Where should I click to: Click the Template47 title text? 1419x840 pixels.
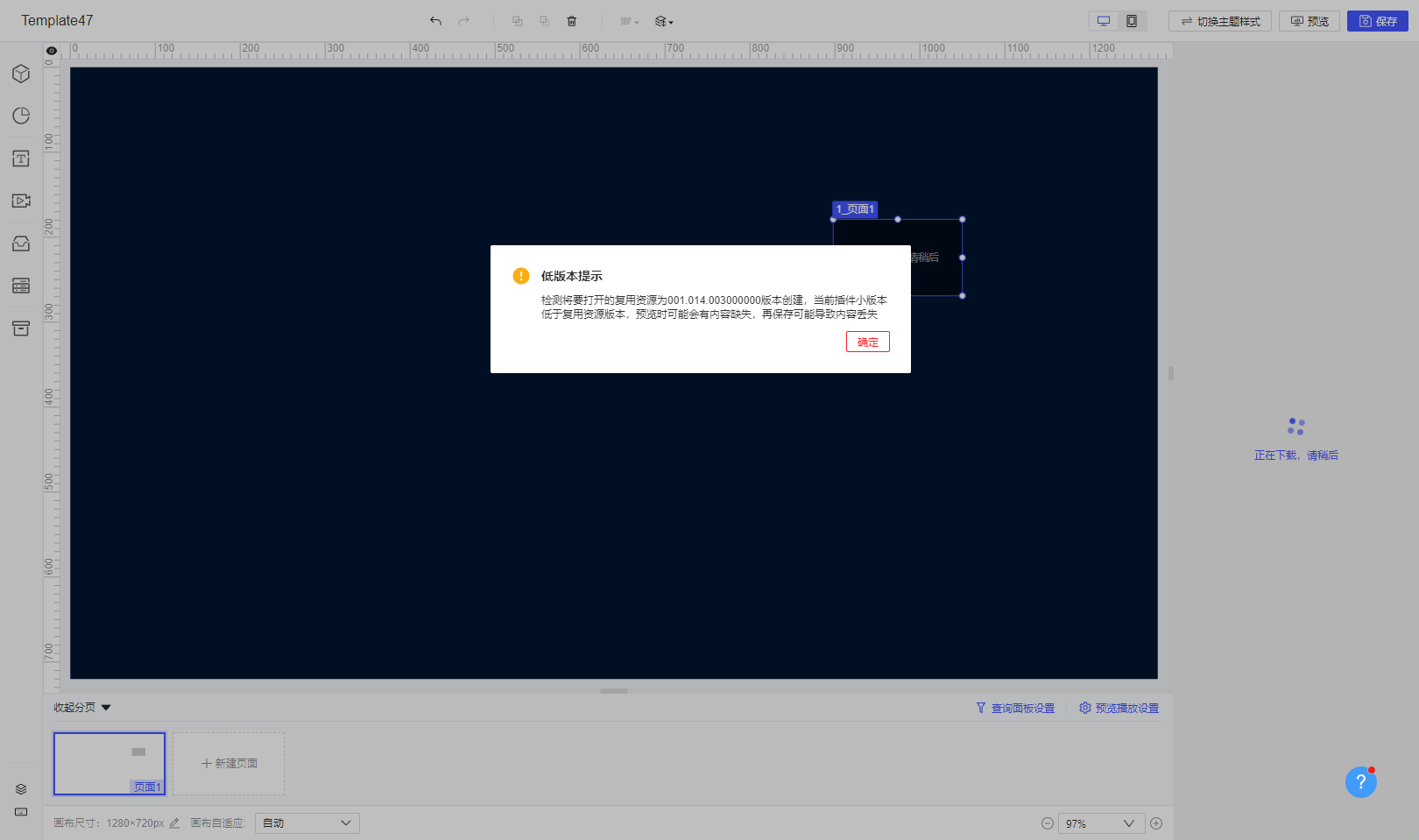pyautogui.click(x=57, y=21)
